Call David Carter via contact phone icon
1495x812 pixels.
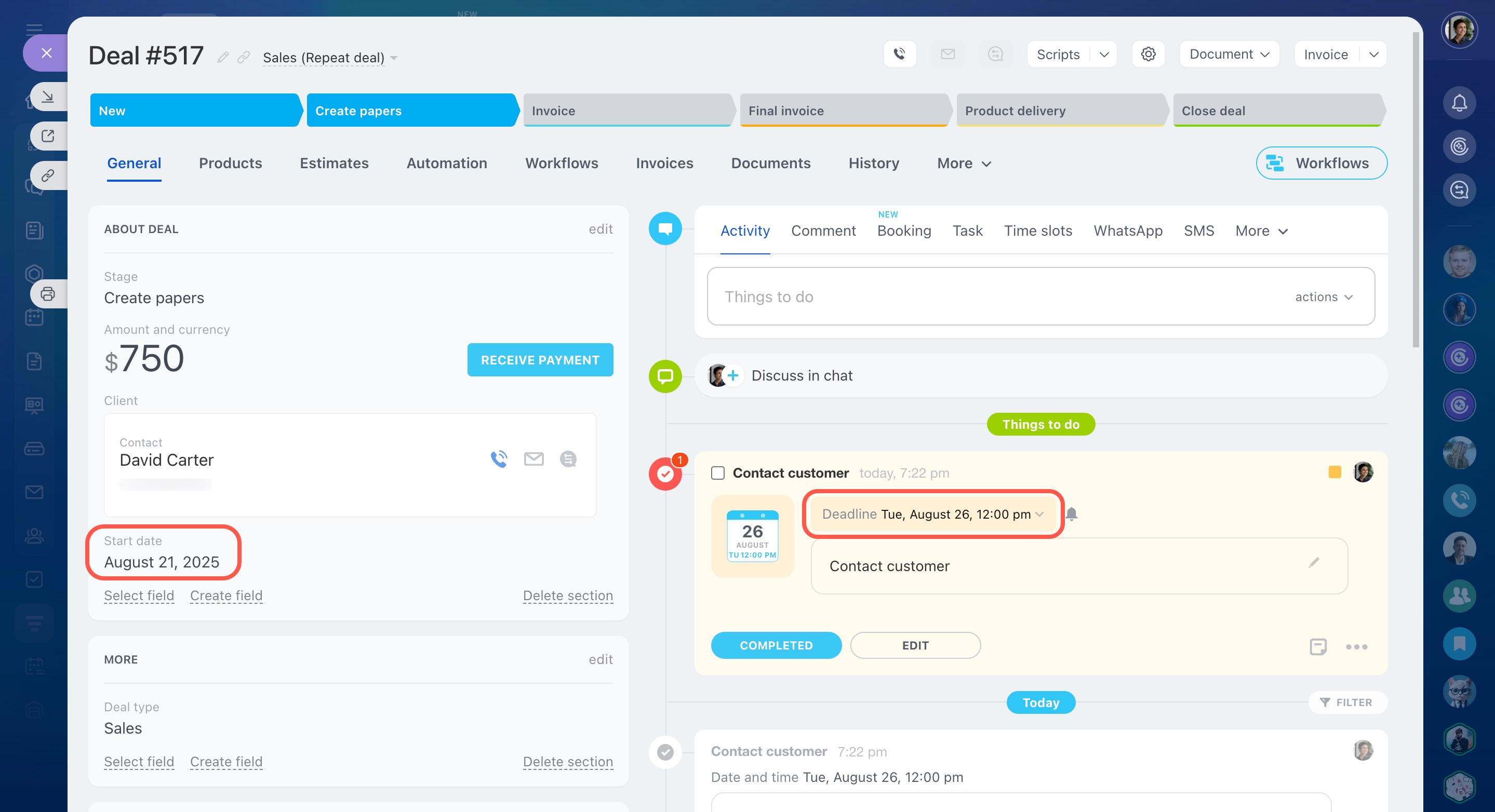(499, 459)
